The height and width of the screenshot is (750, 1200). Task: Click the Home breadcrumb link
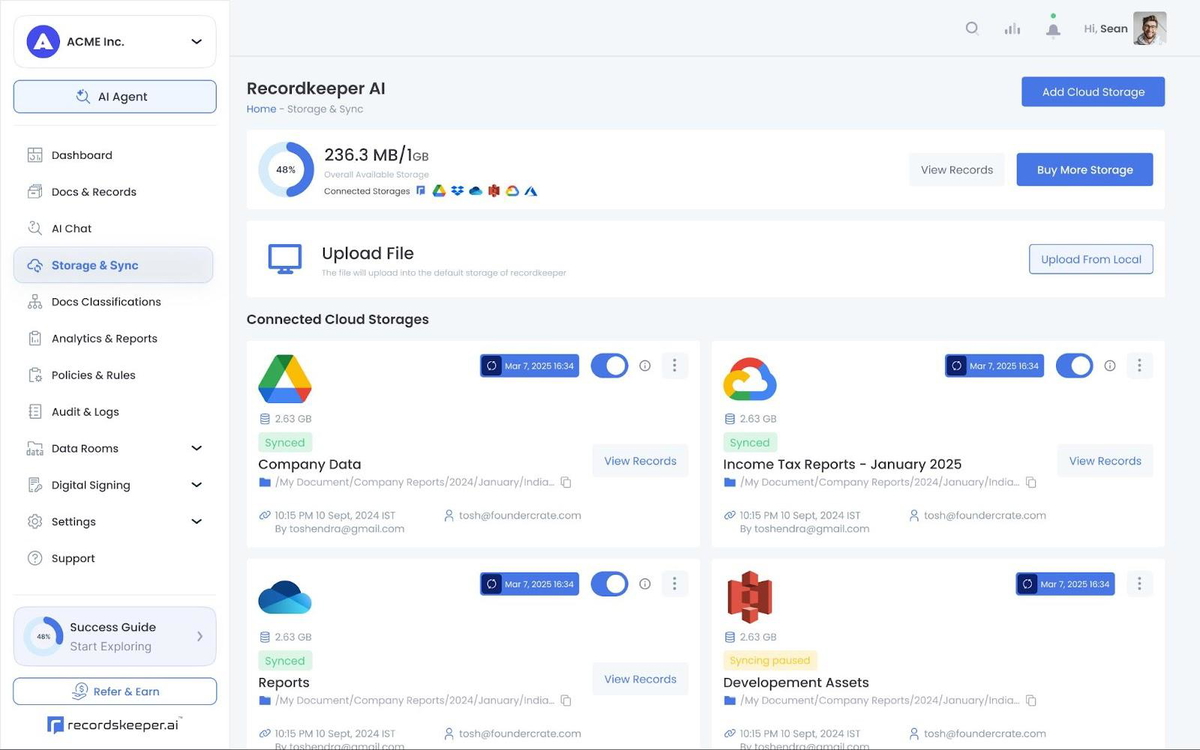[261, 109]
